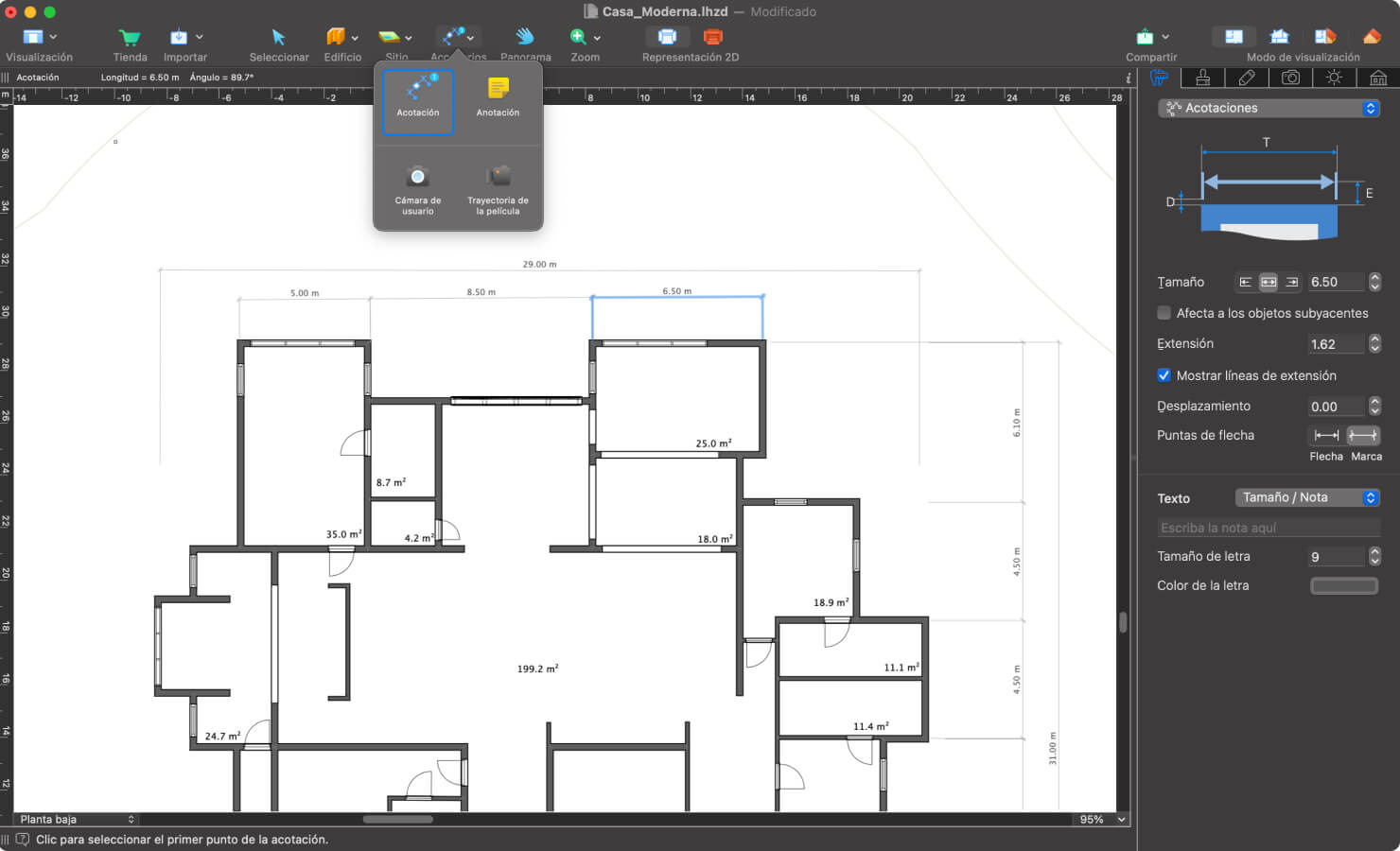Select Trayectoria de la película in popup
1400x851 pixels.
click(x=498, y=189)
